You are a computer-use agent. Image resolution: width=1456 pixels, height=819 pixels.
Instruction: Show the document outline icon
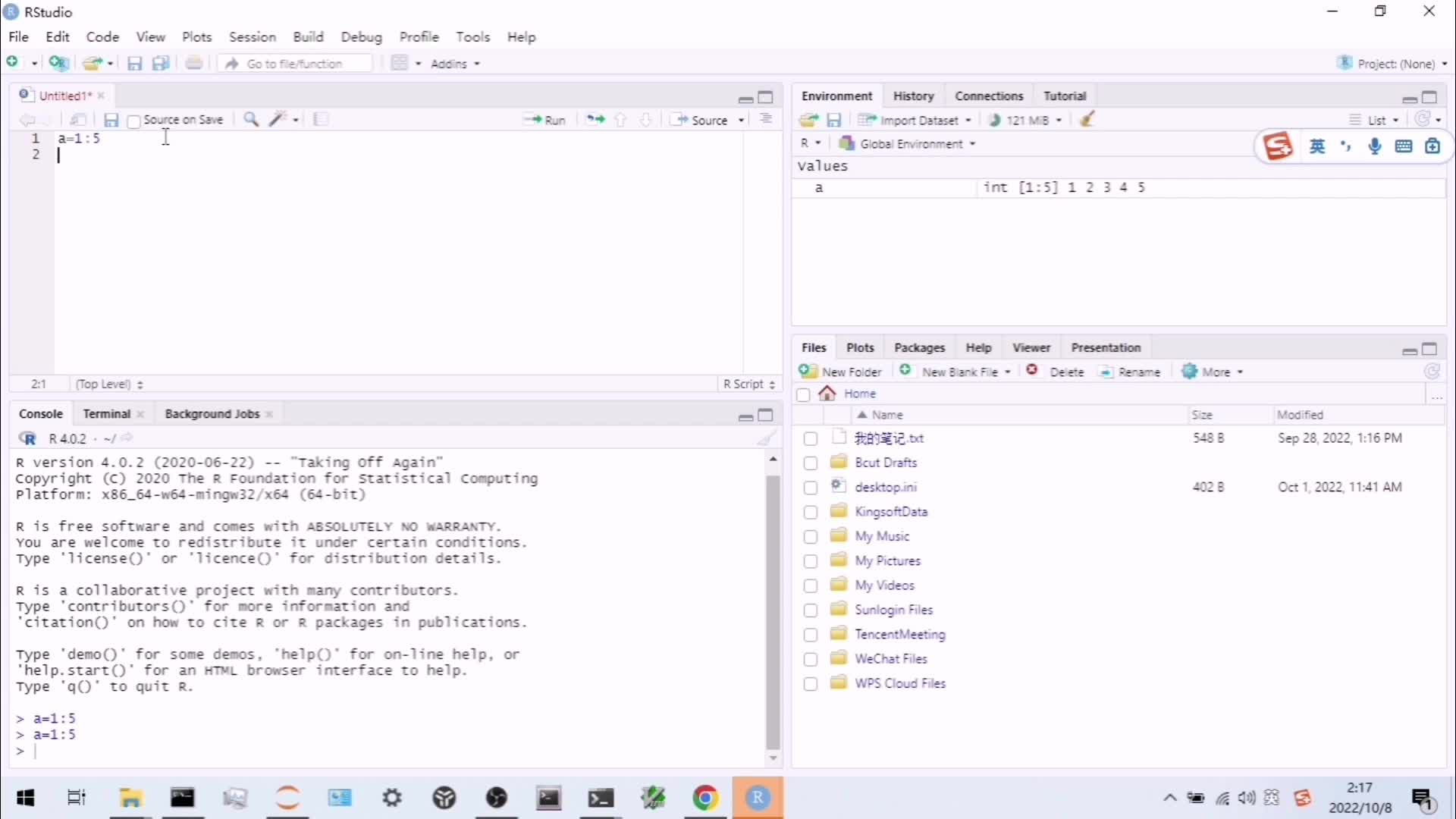[766, 119]
